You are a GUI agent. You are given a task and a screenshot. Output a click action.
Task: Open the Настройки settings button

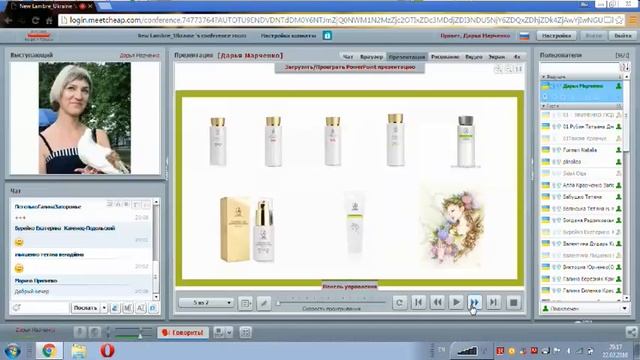click(556, 36)
